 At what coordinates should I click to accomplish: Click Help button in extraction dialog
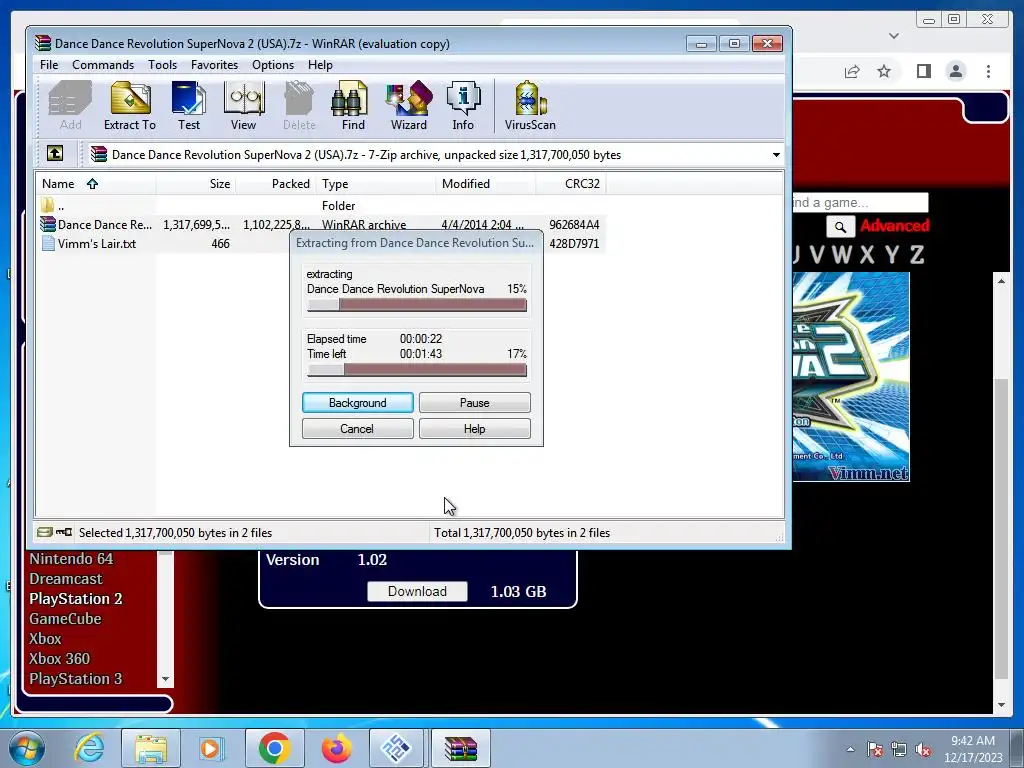[475, 428]
